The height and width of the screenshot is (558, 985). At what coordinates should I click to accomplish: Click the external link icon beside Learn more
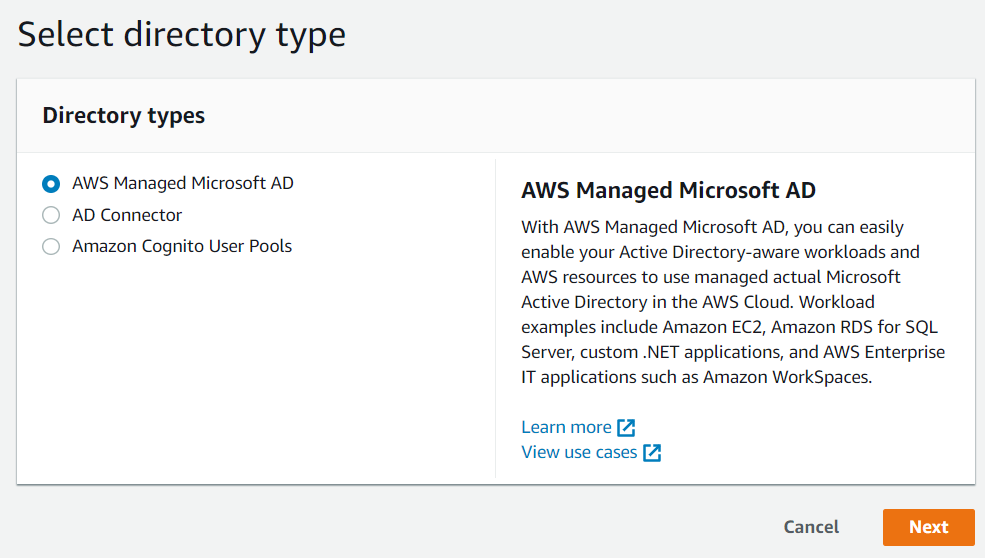pyautogui.click(x=626, y=428)
